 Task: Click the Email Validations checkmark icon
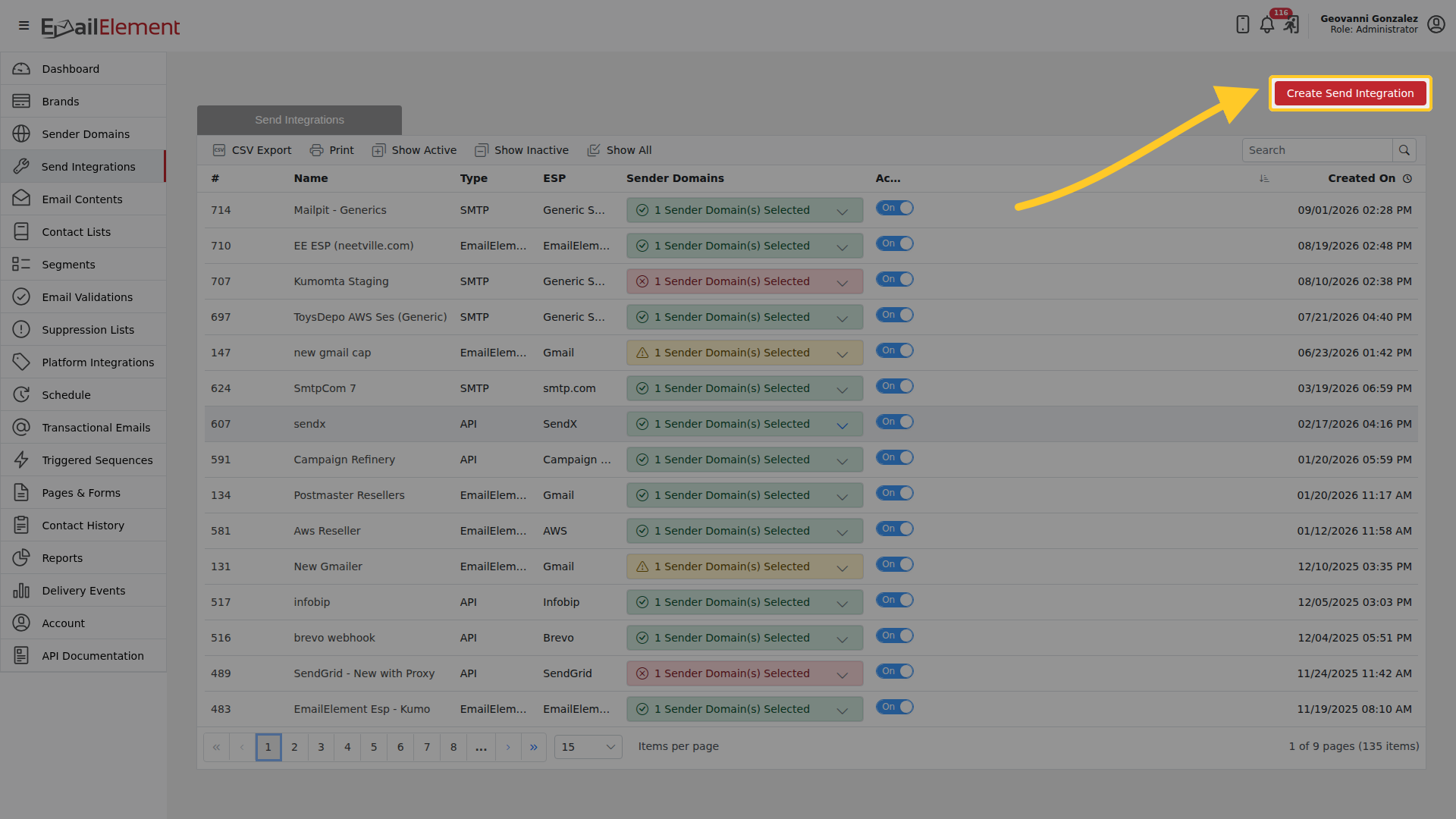[x=21, y=297]
